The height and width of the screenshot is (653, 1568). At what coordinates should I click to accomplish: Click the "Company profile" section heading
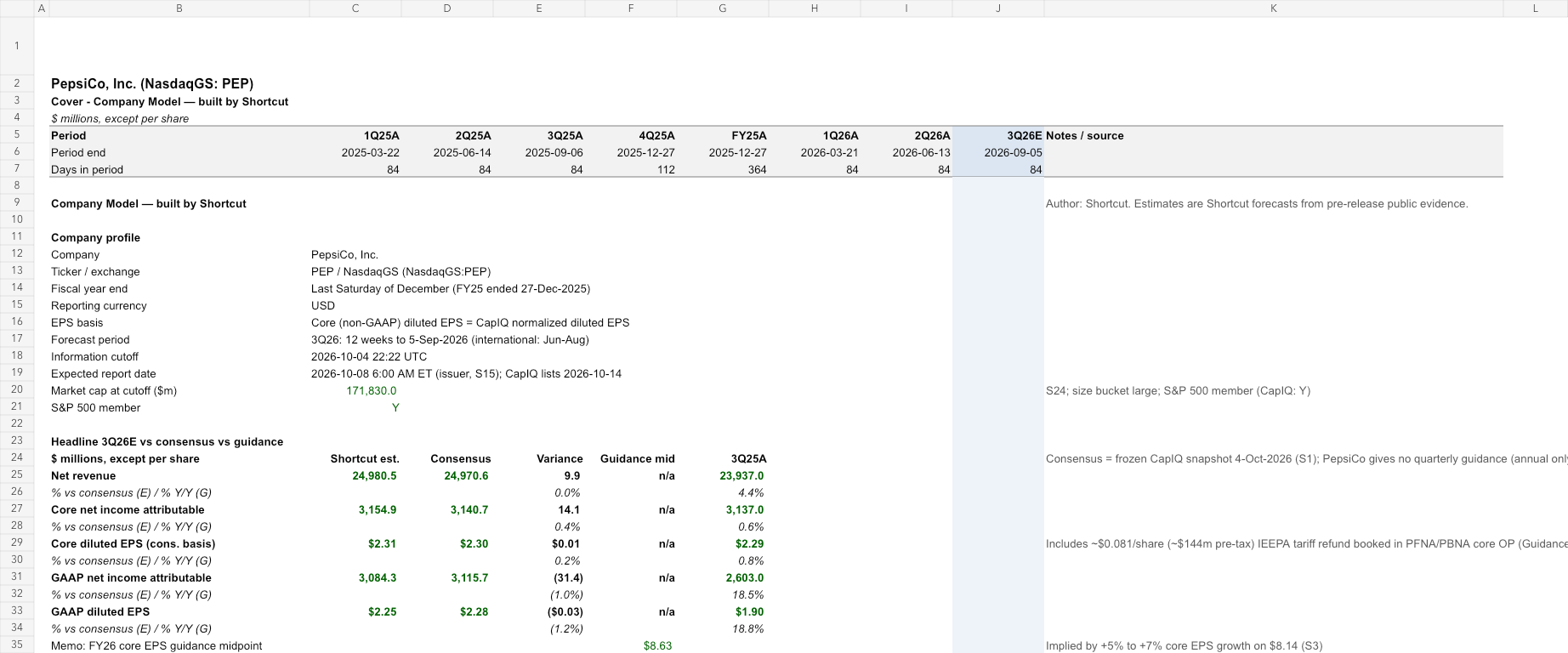[x=95, y=237]
